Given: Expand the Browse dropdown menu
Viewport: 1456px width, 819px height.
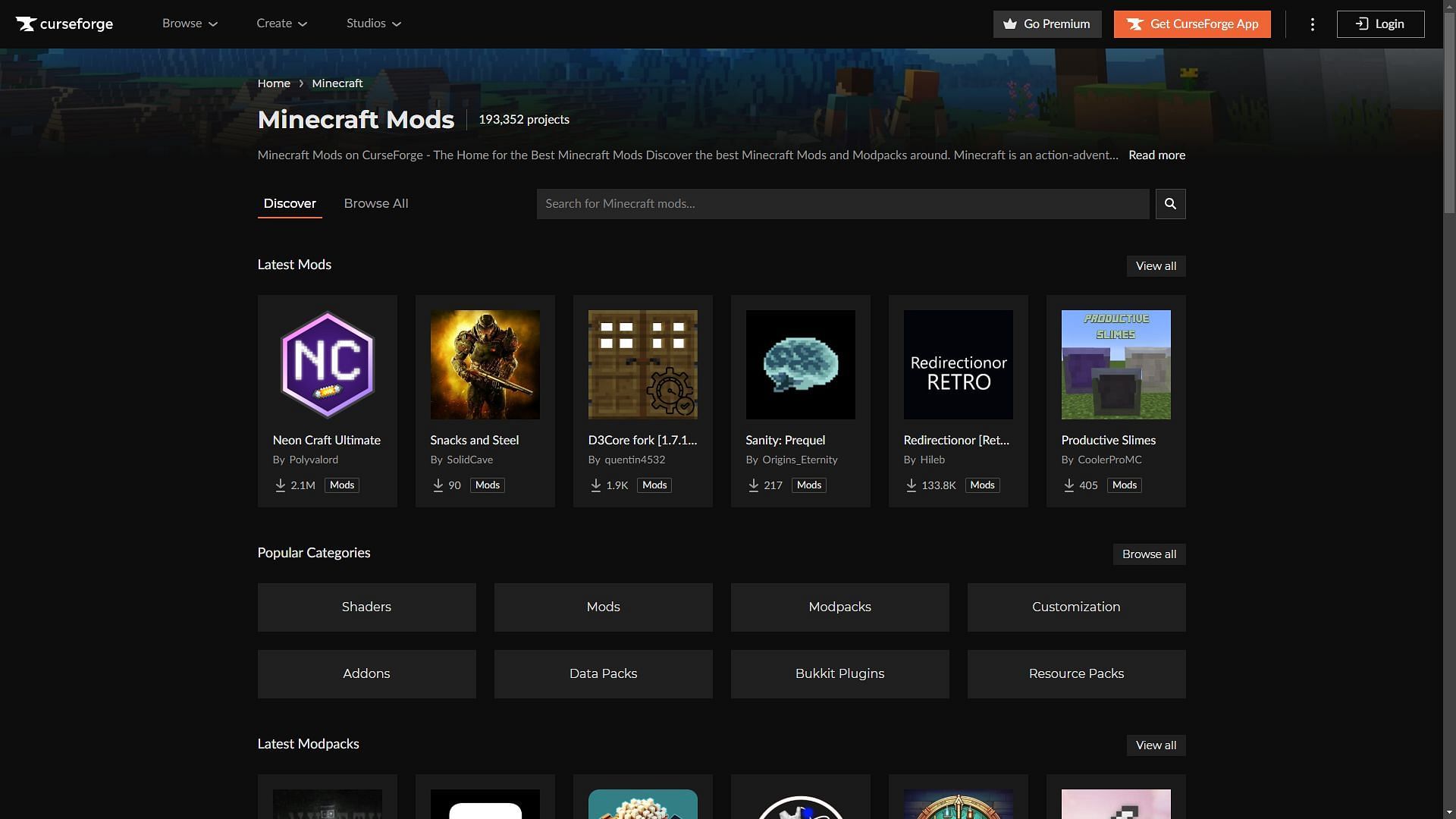Looking at the screenshot, I should pyautogui.click(x=189, y=24).
